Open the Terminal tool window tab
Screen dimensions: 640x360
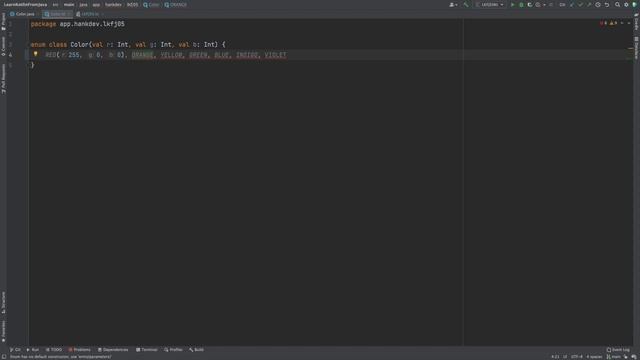pyautogui.click(x=147, y=350)
